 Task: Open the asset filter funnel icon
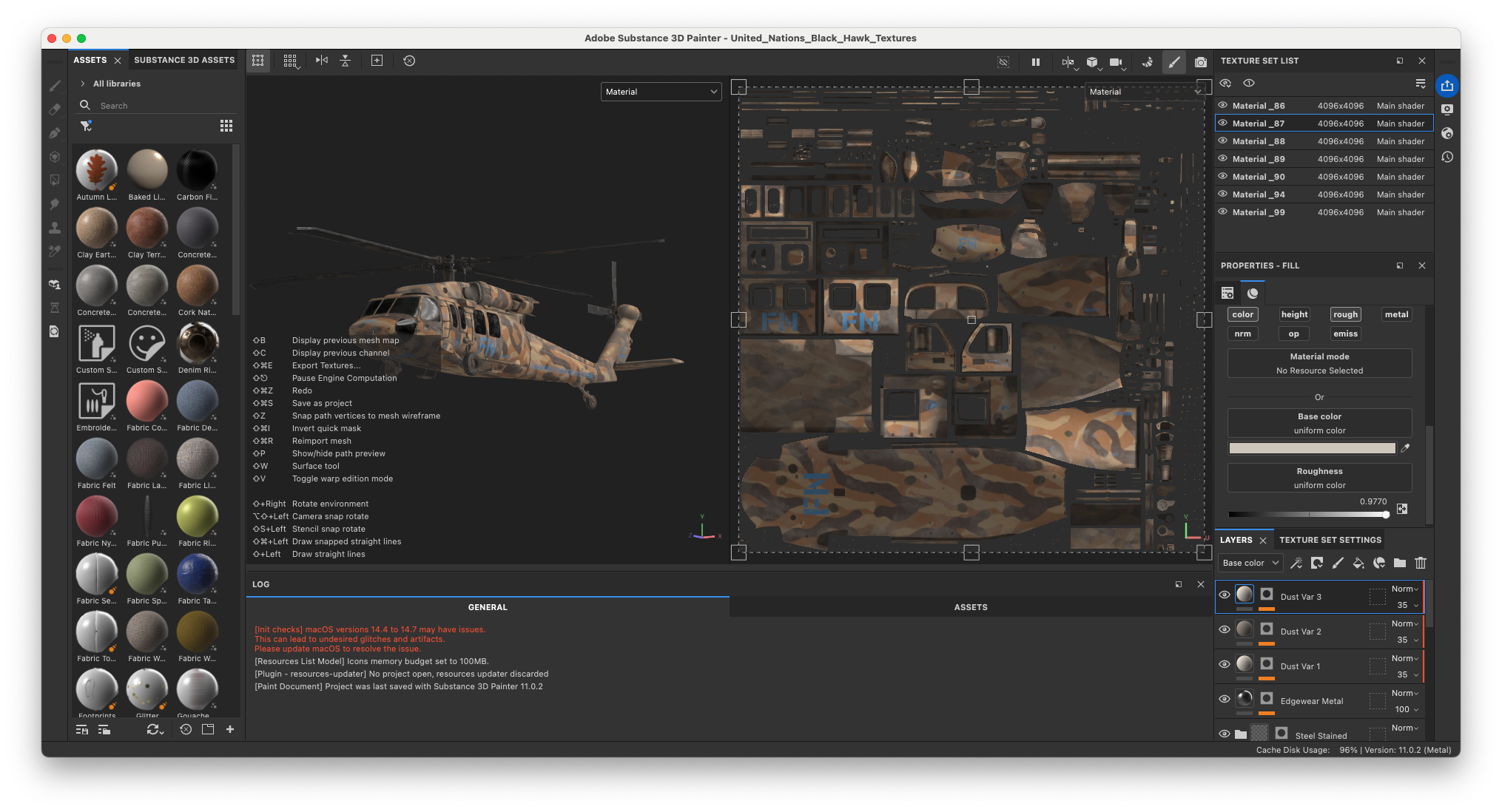coord(86,126)
